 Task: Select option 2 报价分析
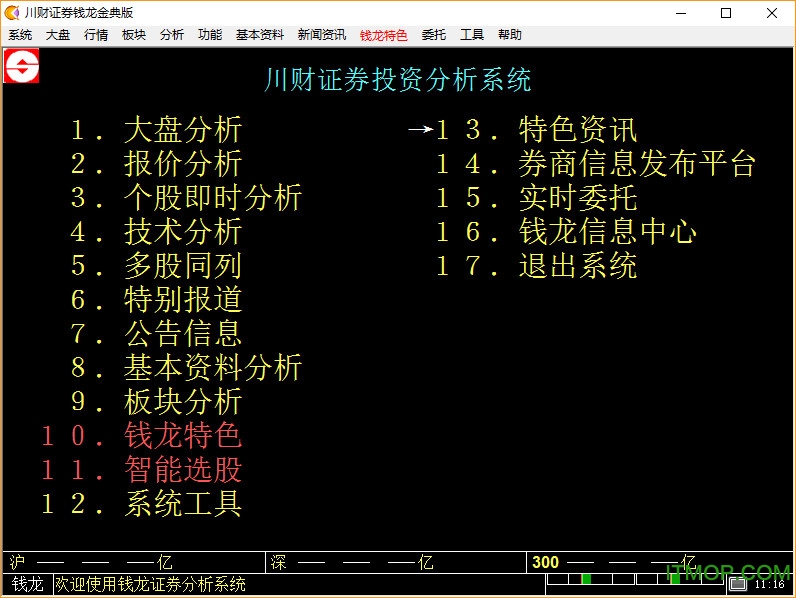156,163
